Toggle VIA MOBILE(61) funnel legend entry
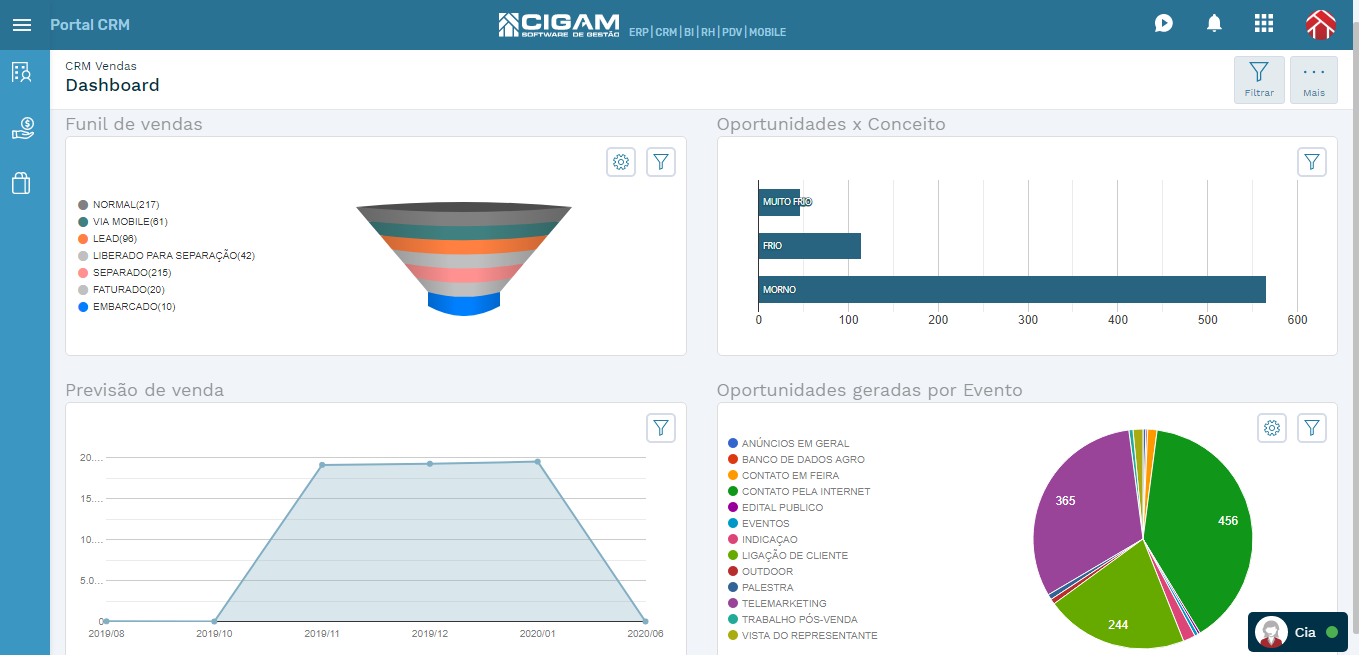This screenshot has height=655, width=1359. [x=123, y=221]
